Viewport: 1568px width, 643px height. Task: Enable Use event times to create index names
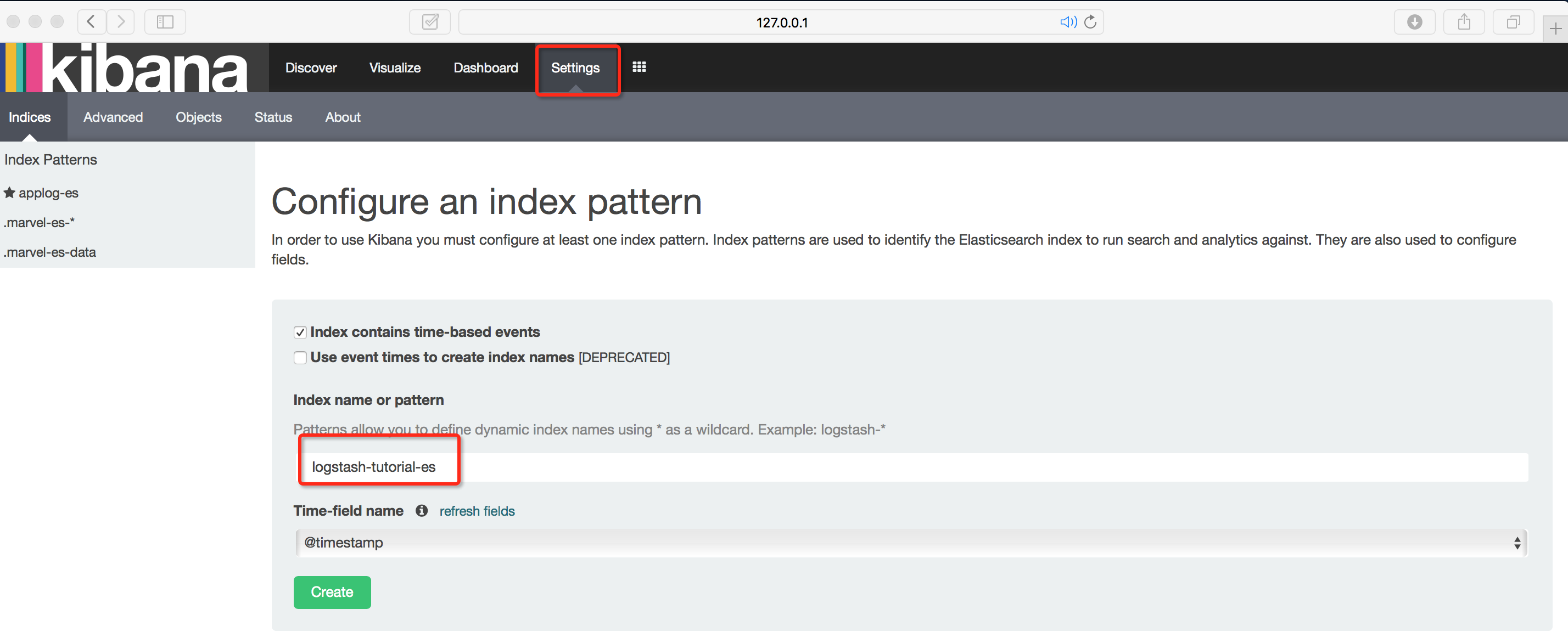point(300,358)
